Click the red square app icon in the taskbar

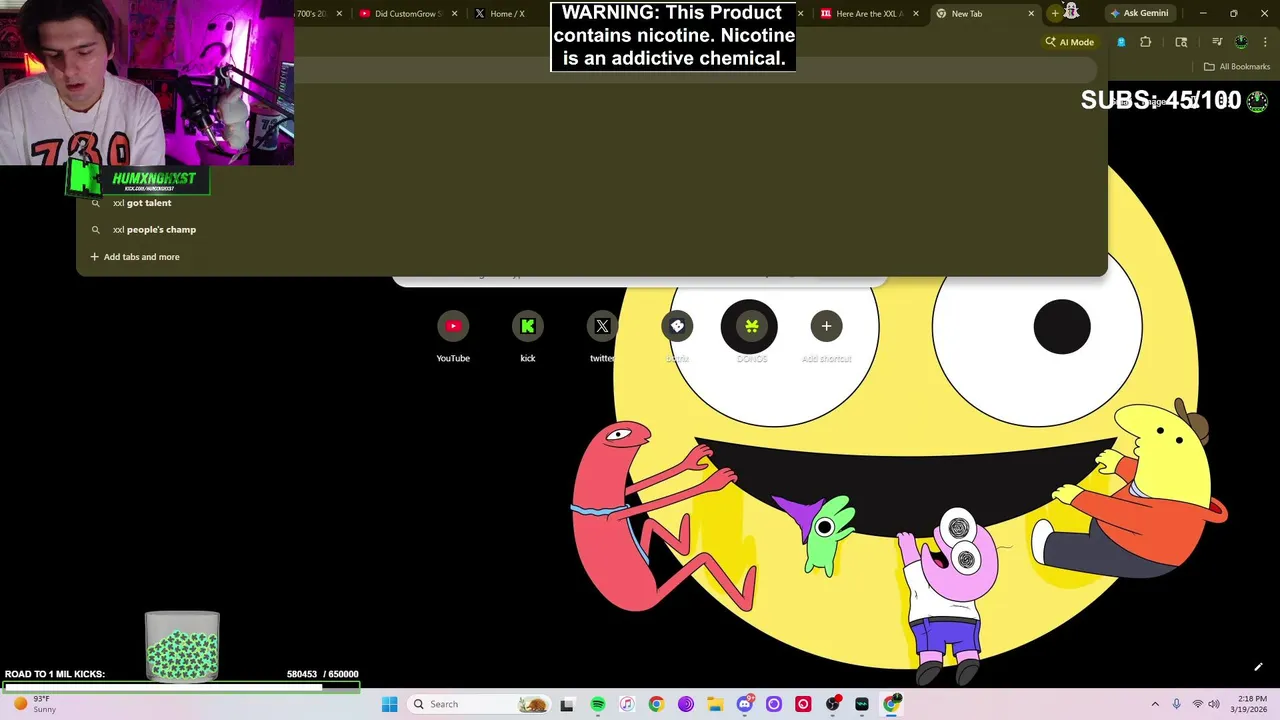tap(803, 704)
